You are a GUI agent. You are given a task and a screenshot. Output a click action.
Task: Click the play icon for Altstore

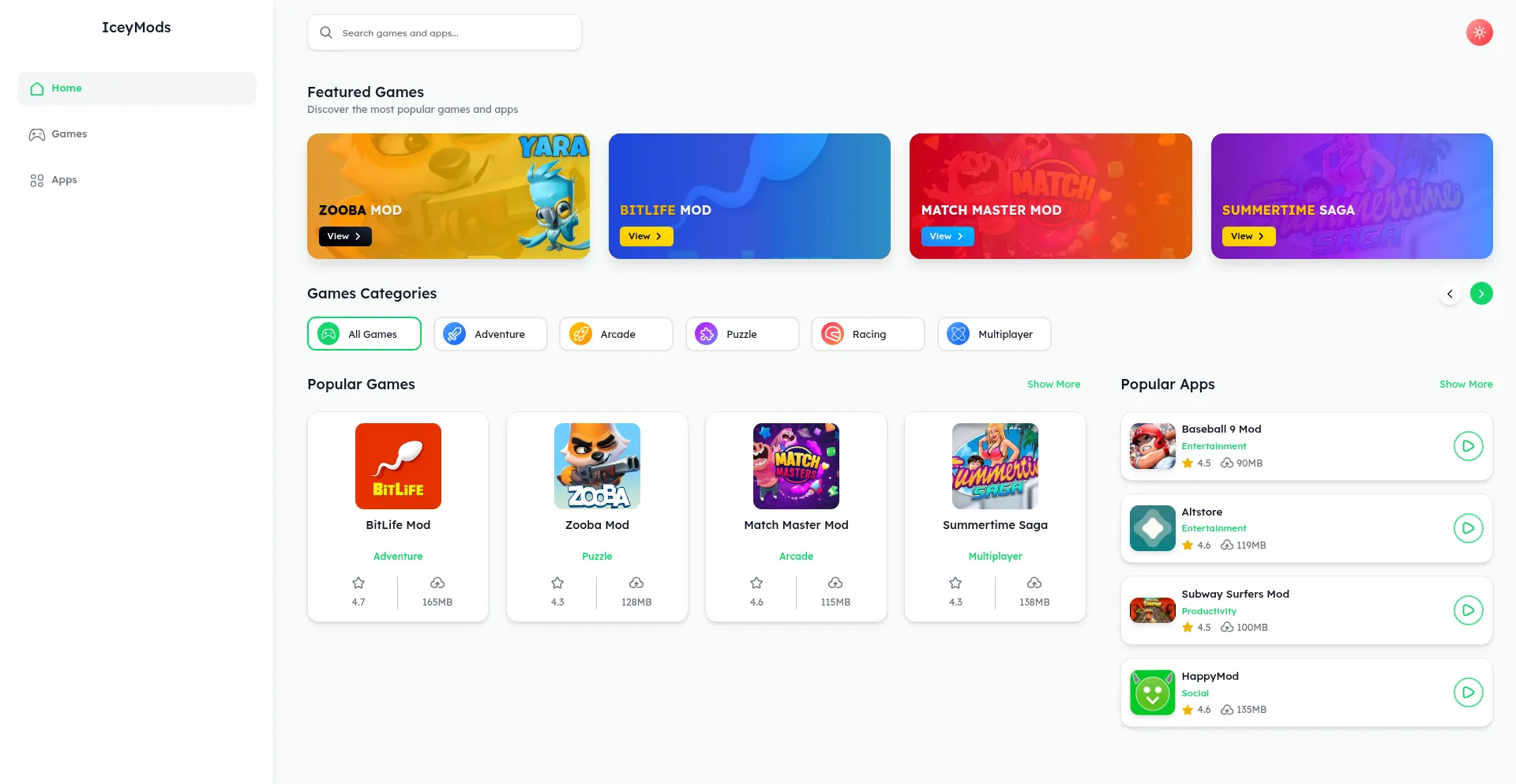[x=1468, y=528]
